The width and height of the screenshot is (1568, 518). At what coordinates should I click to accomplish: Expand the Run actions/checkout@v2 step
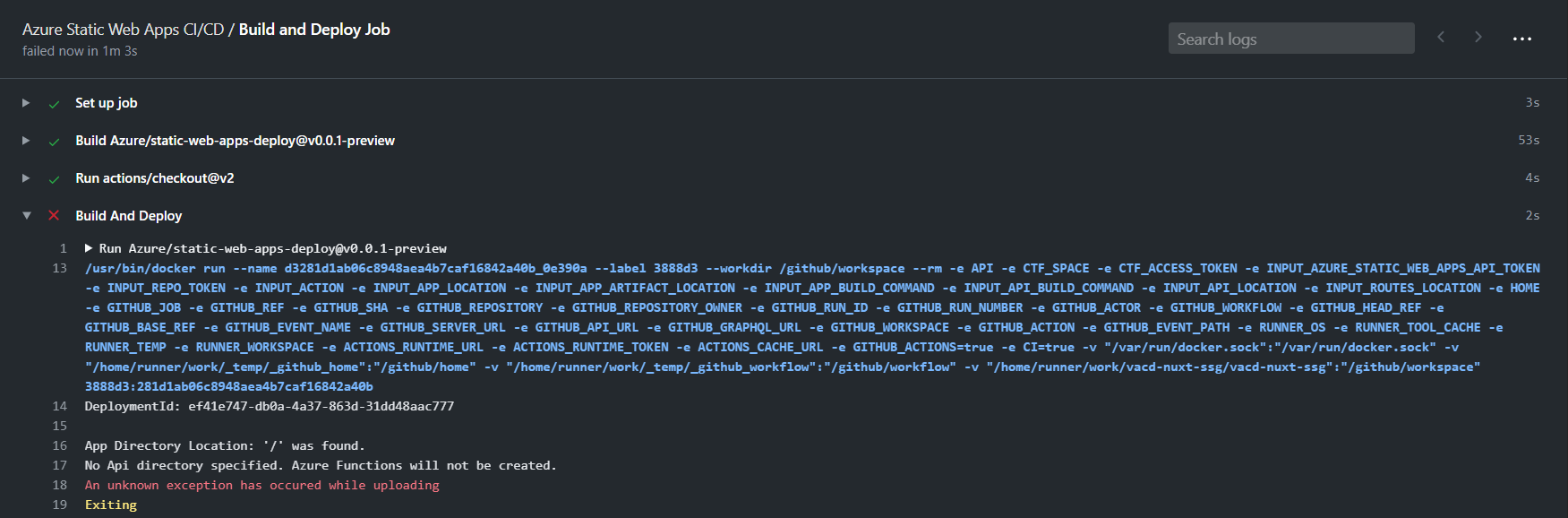25,177
